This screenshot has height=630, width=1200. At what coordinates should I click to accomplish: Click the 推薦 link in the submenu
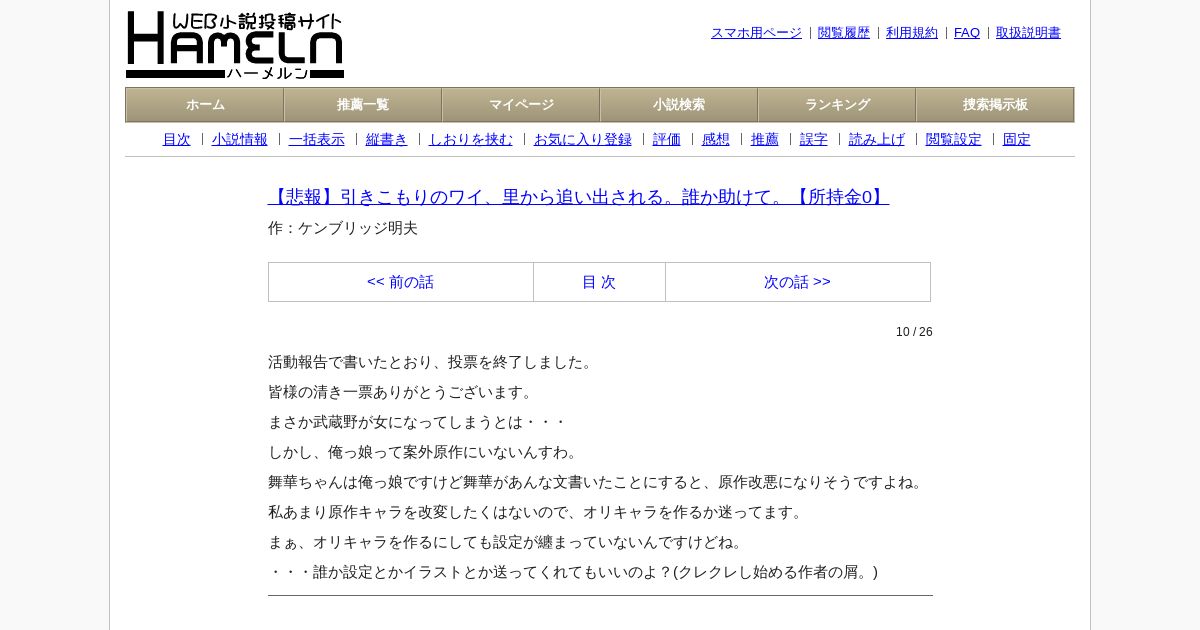765,140
